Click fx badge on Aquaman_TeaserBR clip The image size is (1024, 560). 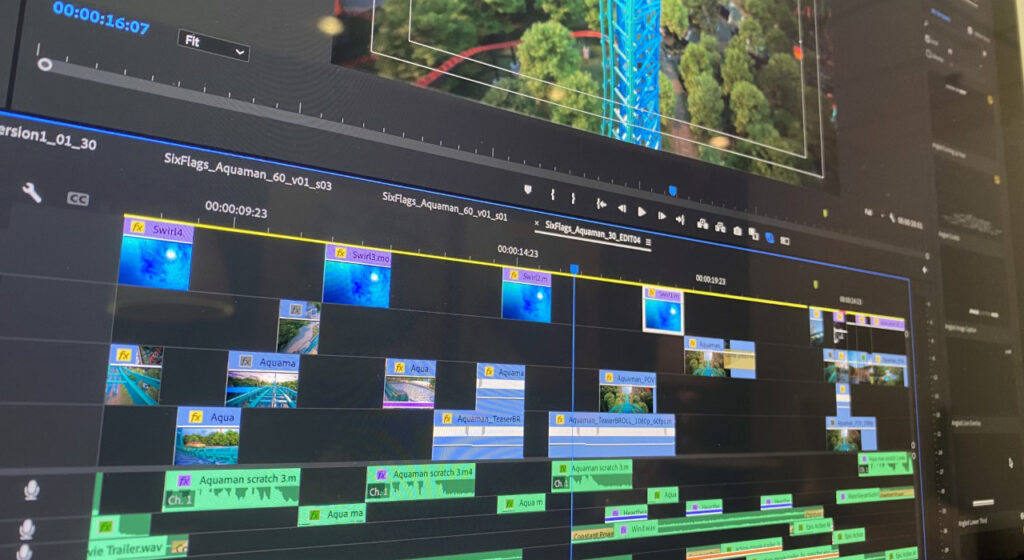(x=447, y=418)
